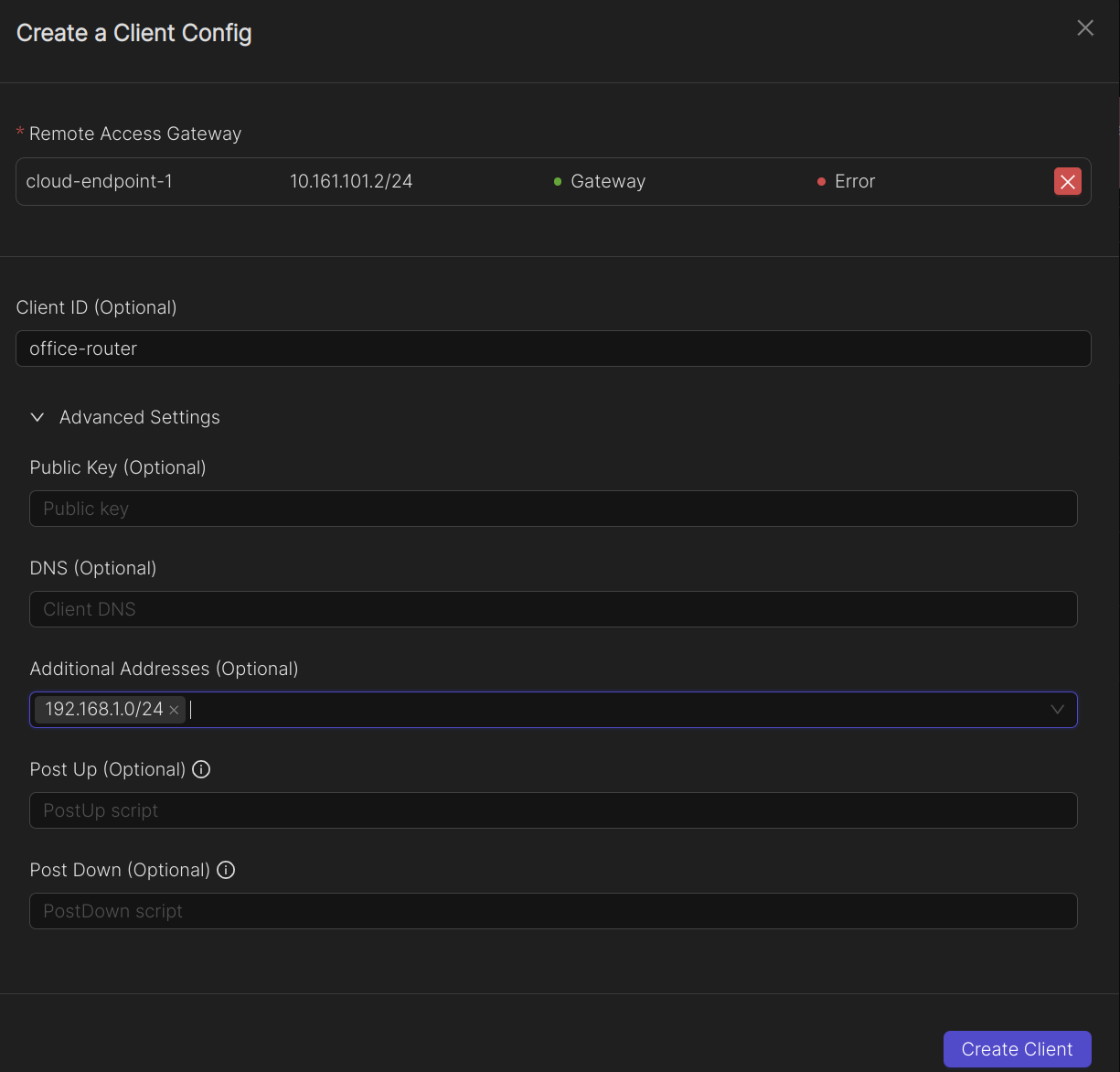Click into the Public Key input
1120x1072 pixels.
[553, 509]
